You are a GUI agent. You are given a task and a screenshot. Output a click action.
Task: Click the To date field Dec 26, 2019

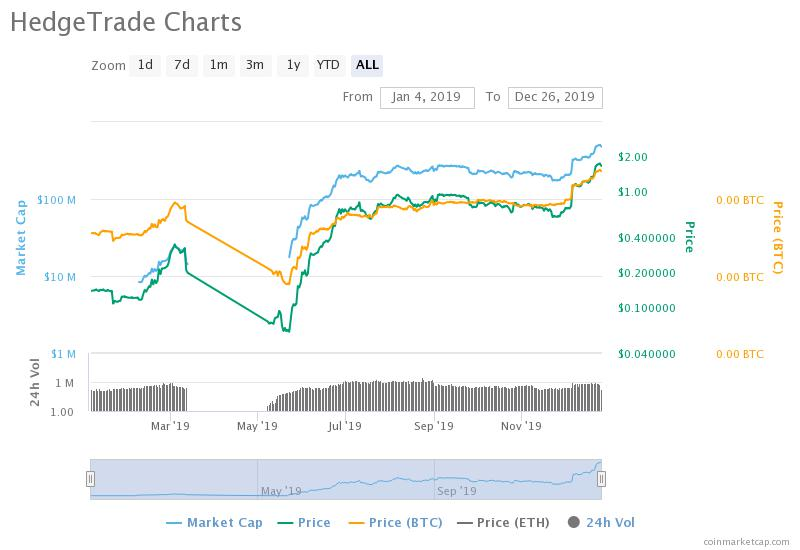click(x=555, y=97)
